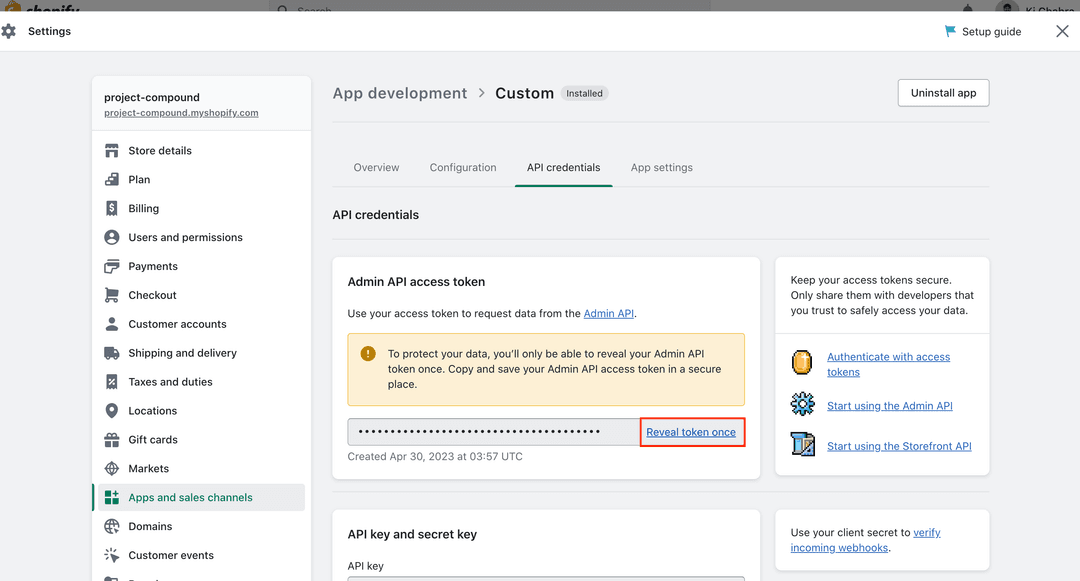Click the Users and permissions person icon
The height and width of the screenshot is (581, 1080).
point(112,237)
